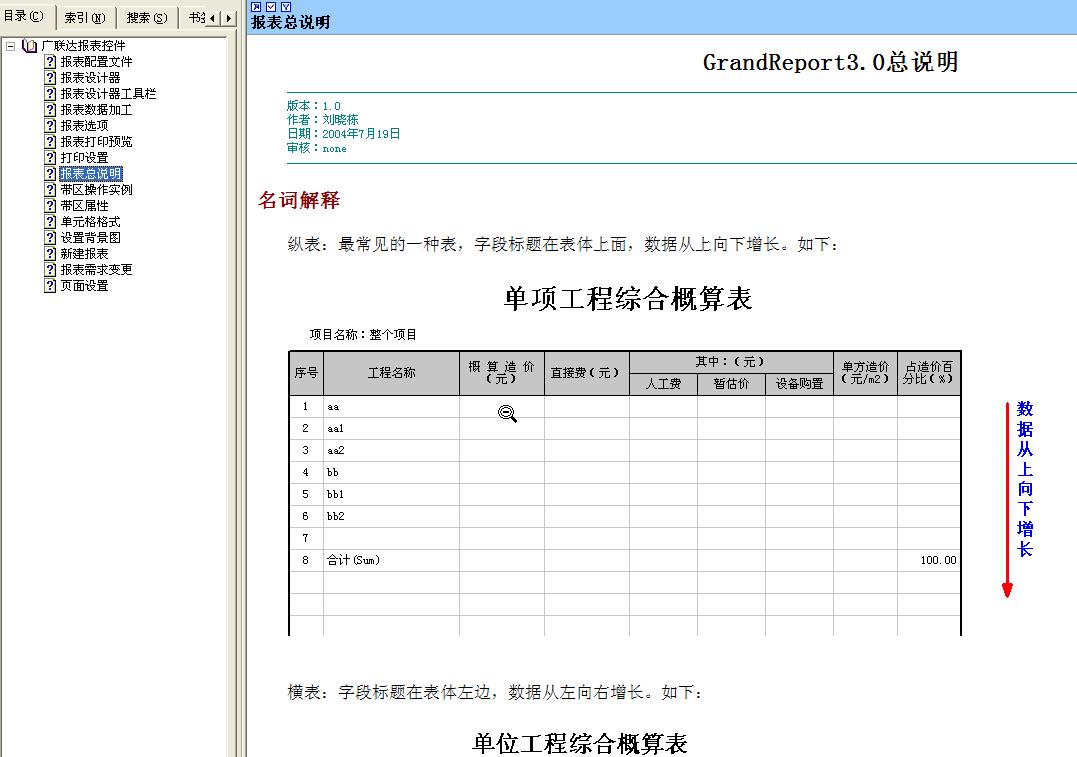The image size is (1077, 757).
Task: Click the 版本：1.0 line
Action: coord(313,106)
